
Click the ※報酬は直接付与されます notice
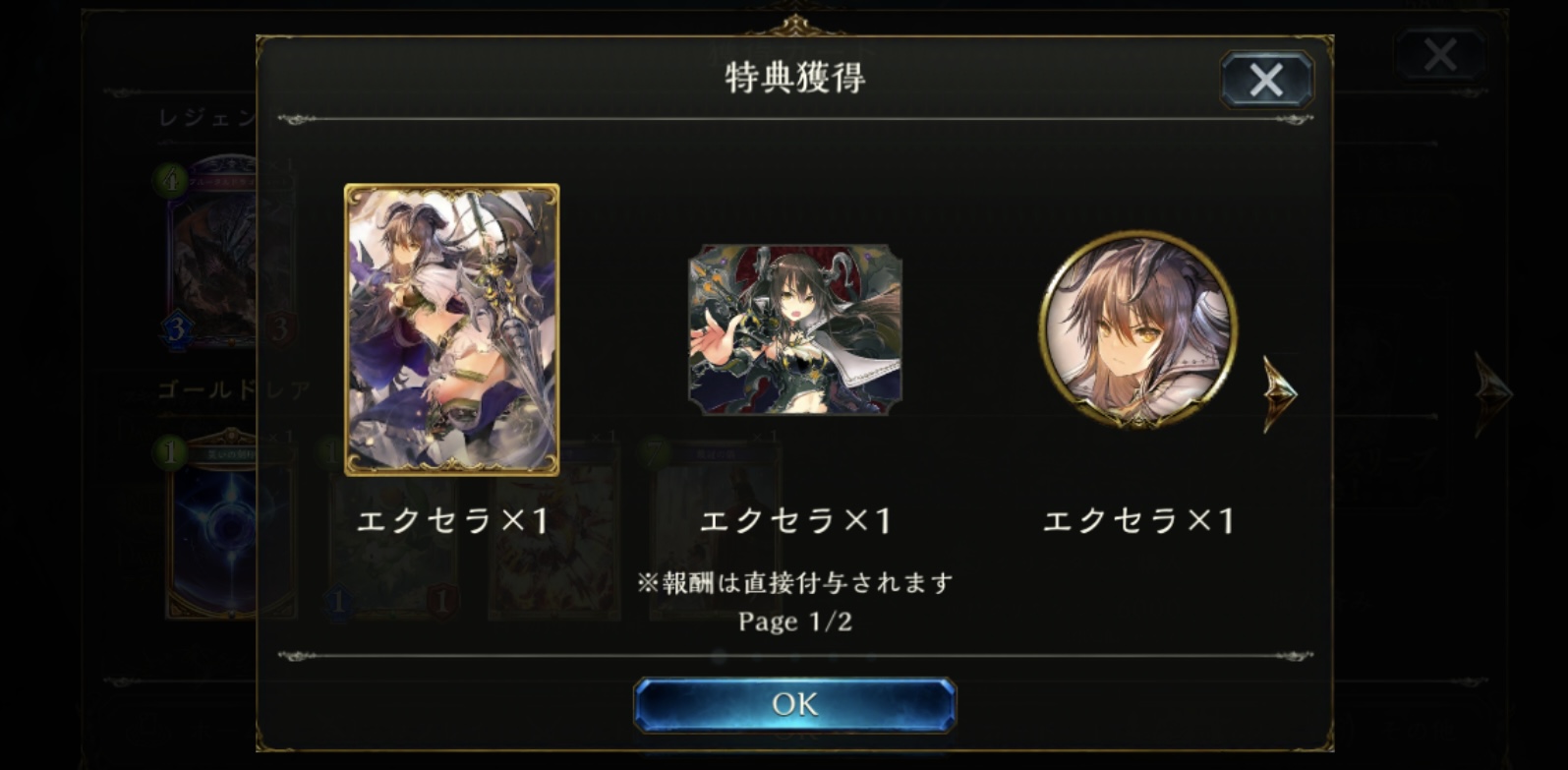click(x=794, y=583)
